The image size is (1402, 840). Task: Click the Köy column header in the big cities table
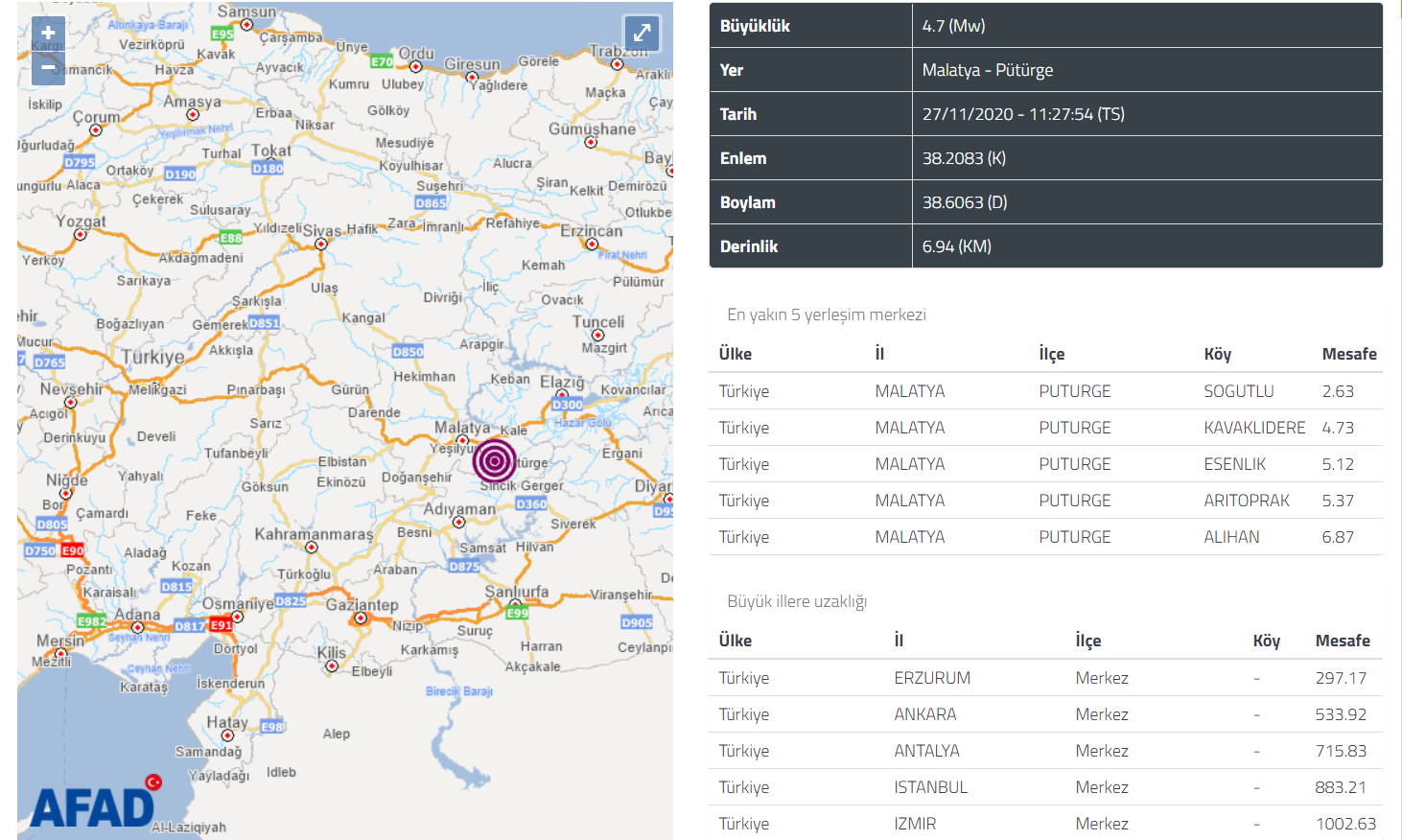(x=1266, y=641)
